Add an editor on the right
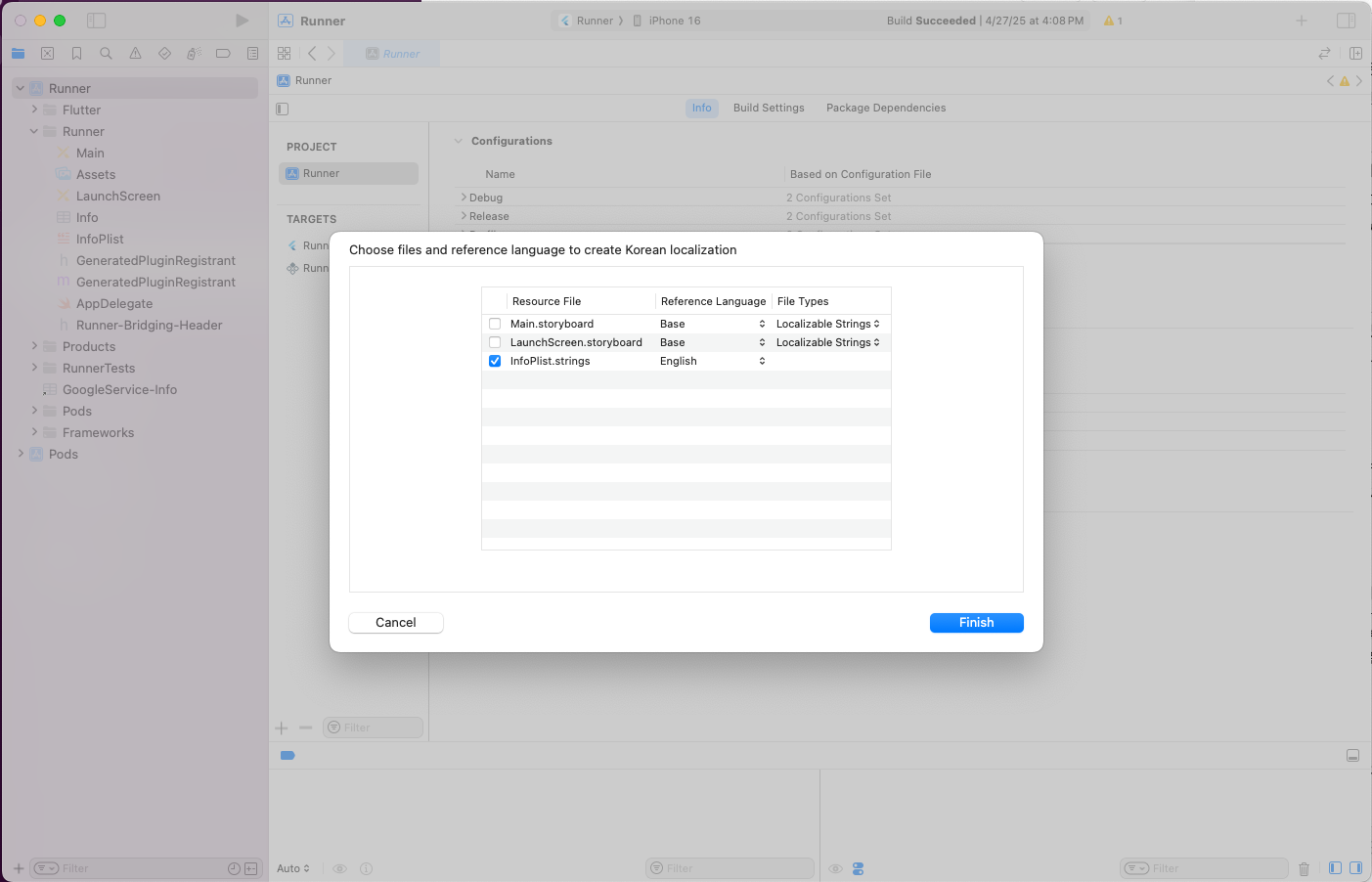This screenshot has width=1372, height=882. 1355,54
